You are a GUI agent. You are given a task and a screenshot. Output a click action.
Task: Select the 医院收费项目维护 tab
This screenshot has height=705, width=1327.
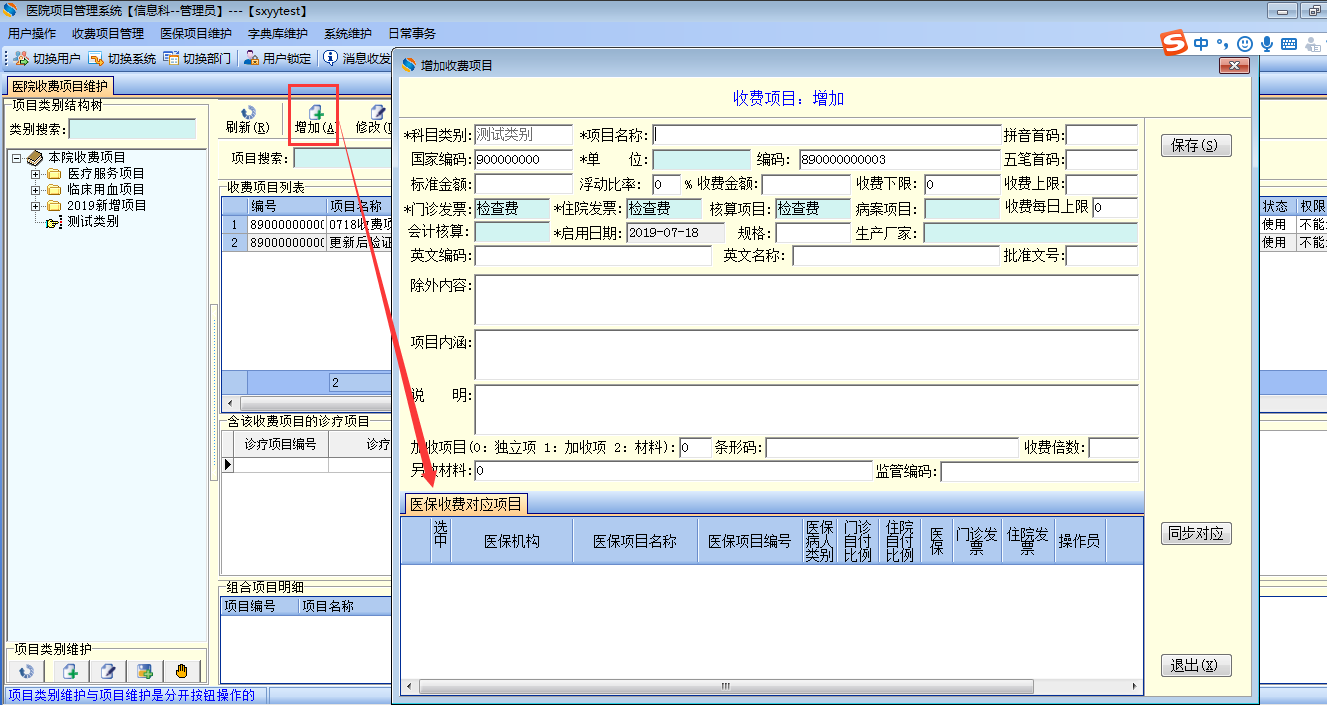click(60, 87)
